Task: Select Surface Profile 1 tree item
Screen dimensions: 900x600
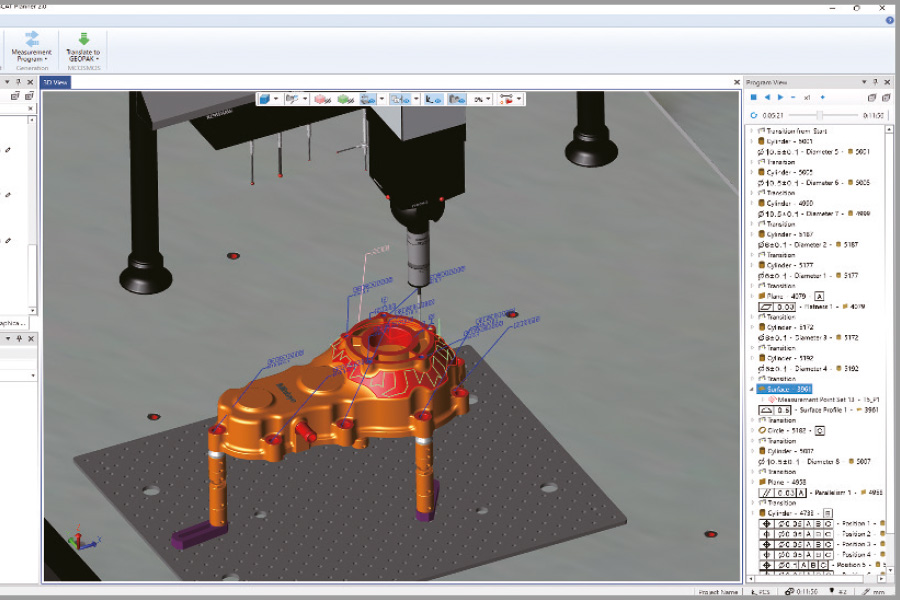Action: 822,409
